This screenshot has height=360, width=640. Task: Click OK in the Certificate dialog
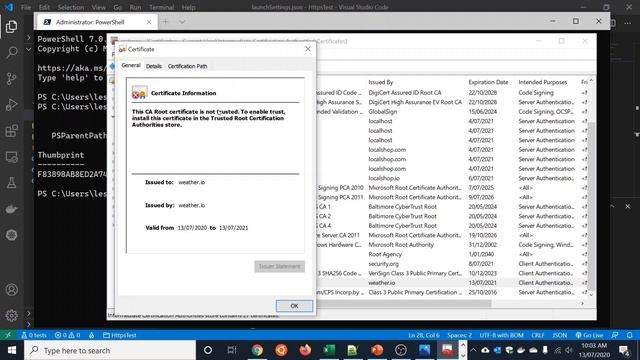(x=294, y=306)
